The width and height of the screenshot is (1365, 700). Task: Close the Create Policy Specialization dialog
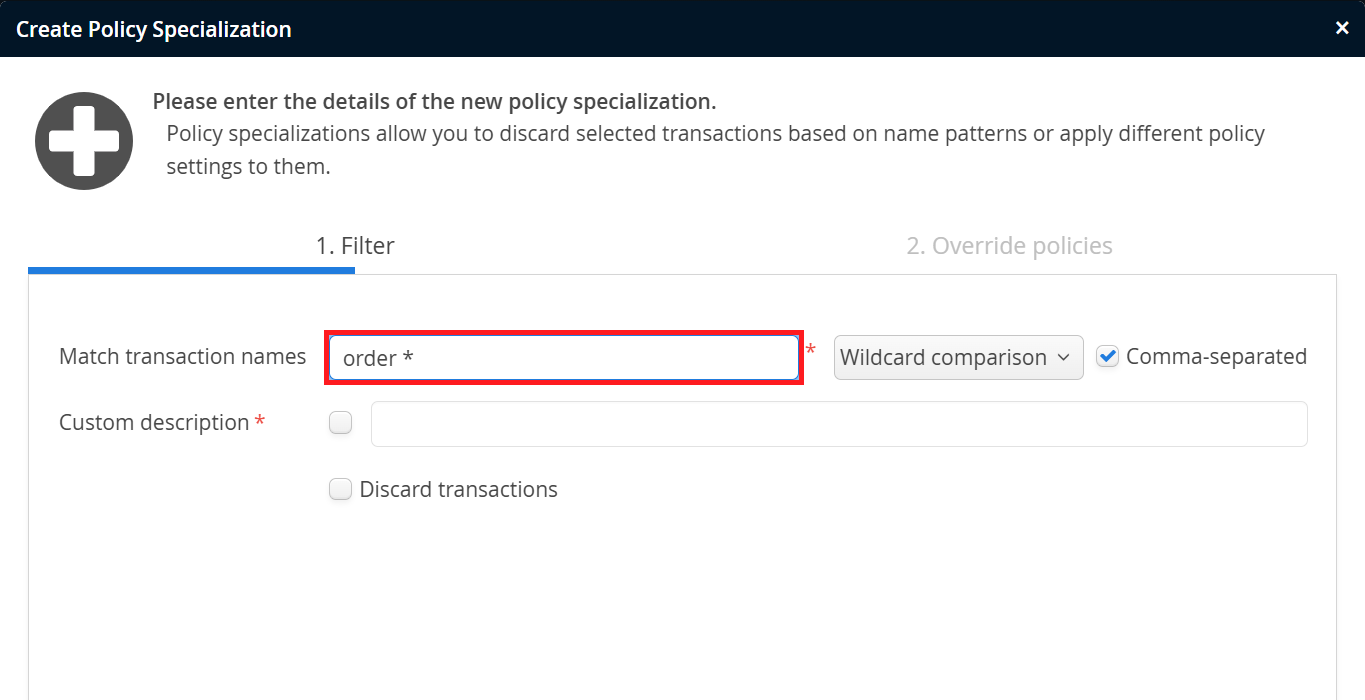click(1342, 28)
